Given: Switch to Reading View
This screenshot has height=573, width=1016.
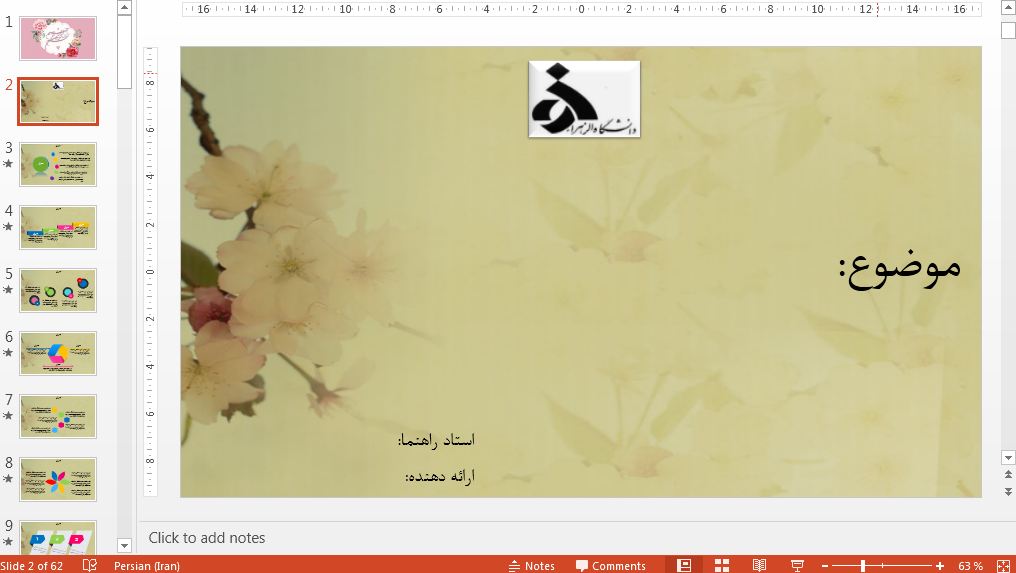Looking at the screenshot, I should pos(759,565).
